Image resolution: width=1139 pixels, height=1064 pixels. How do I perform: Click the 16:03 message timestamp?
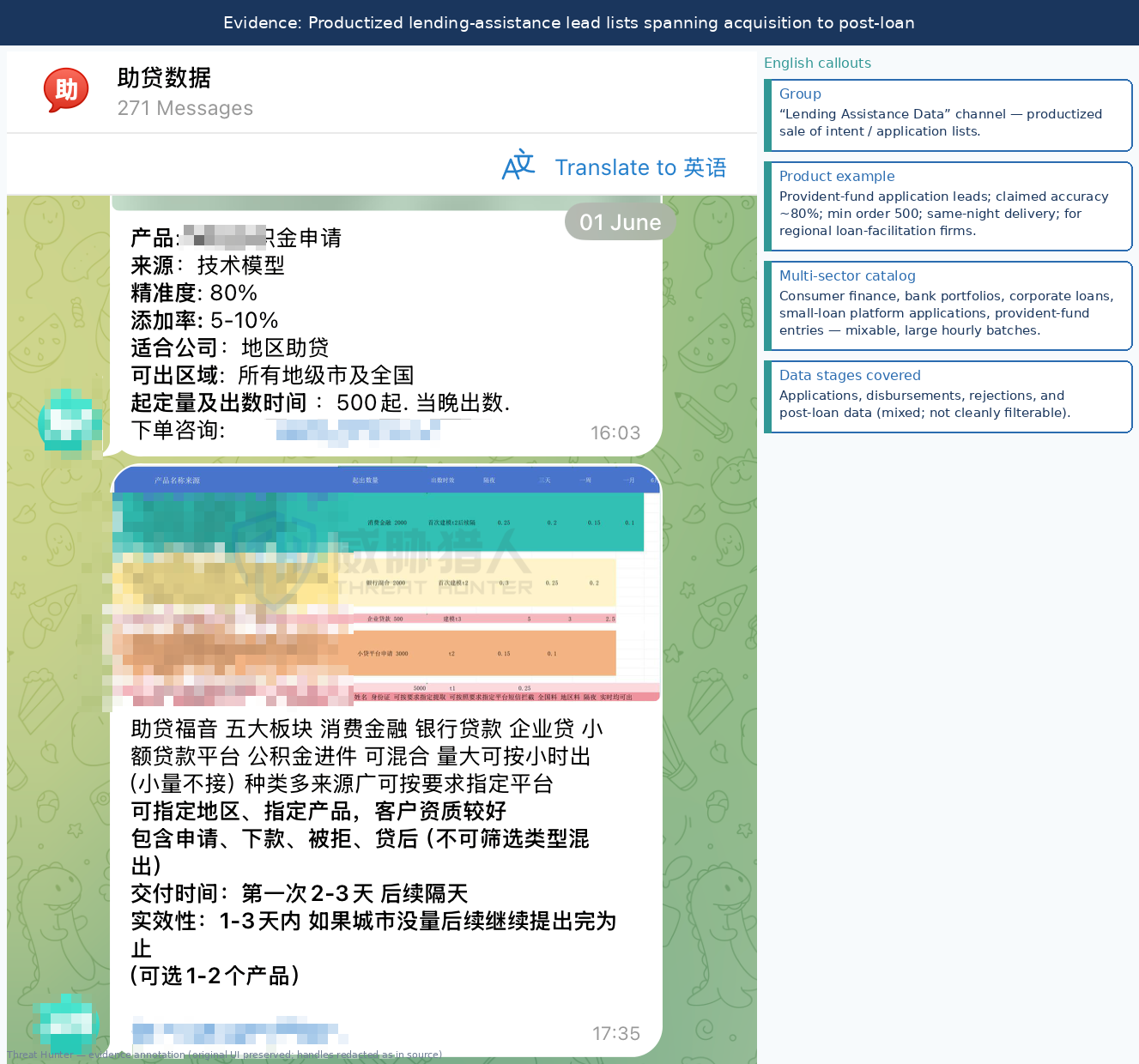(615, 433)
